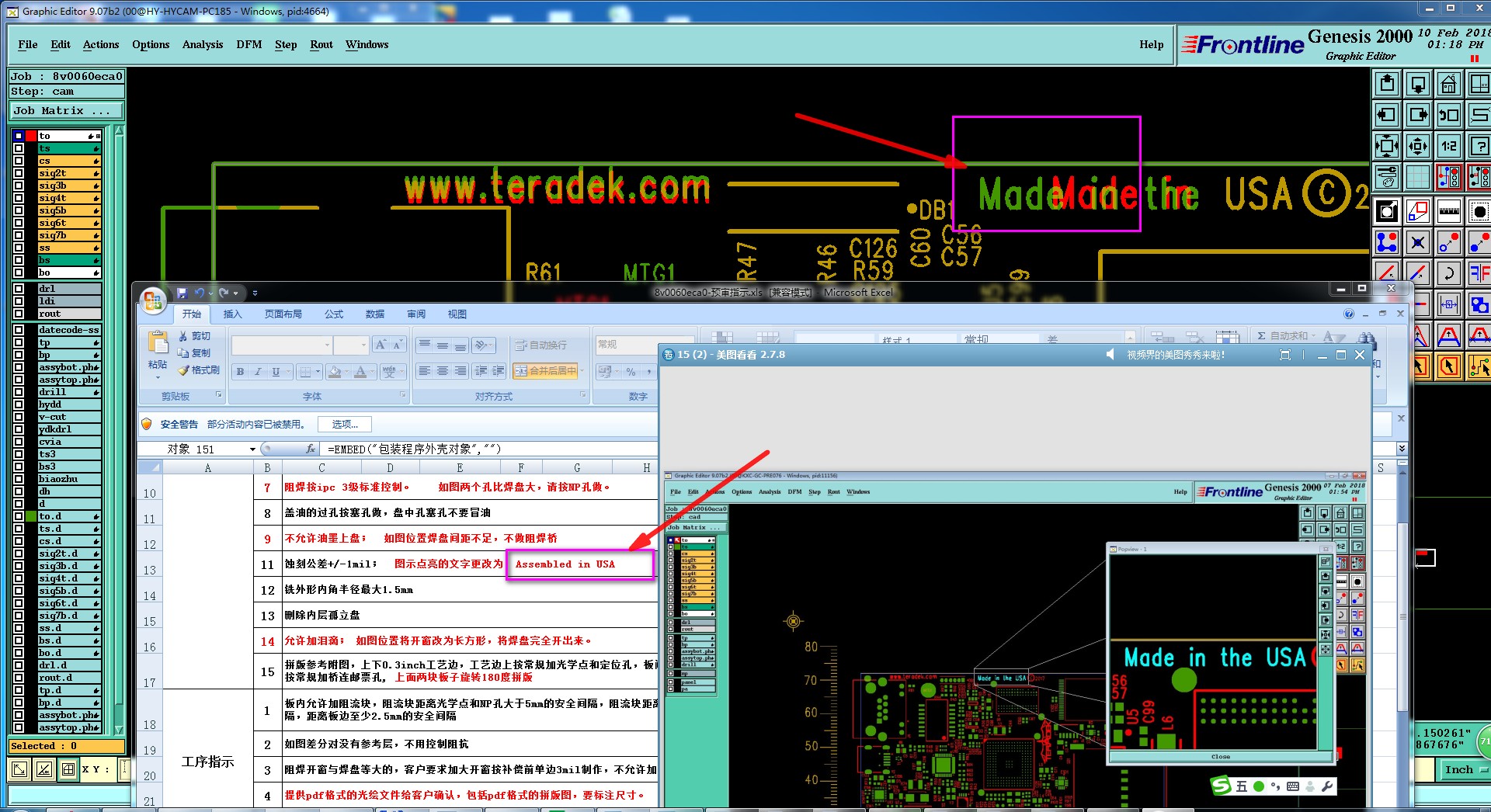
Task: Toggle checkbox of layer 'cs' in Genesis
Action: (x=19, y=161)
